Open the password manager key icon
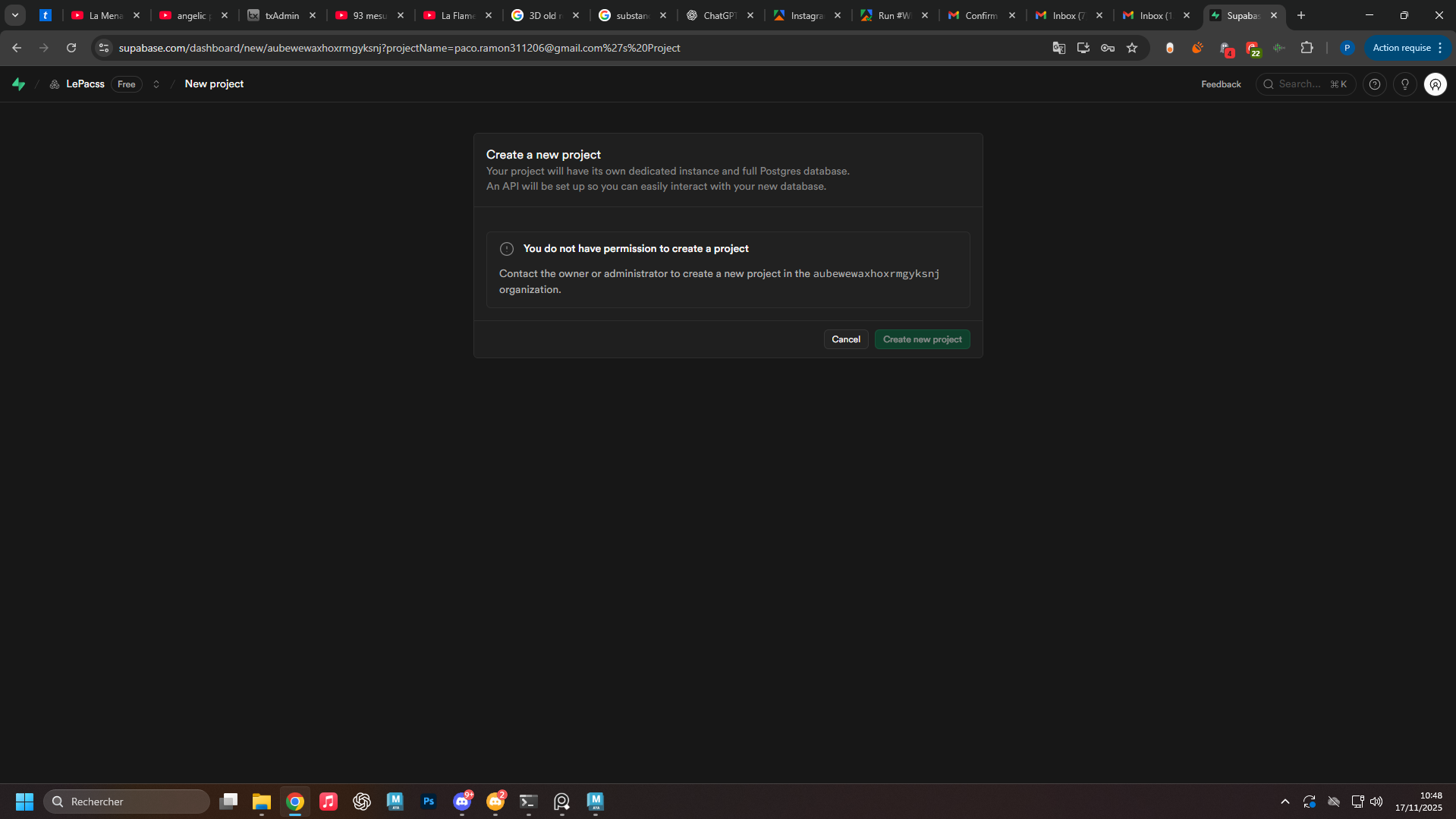Screen dimensions: 1456x819 click(1108, 48)
